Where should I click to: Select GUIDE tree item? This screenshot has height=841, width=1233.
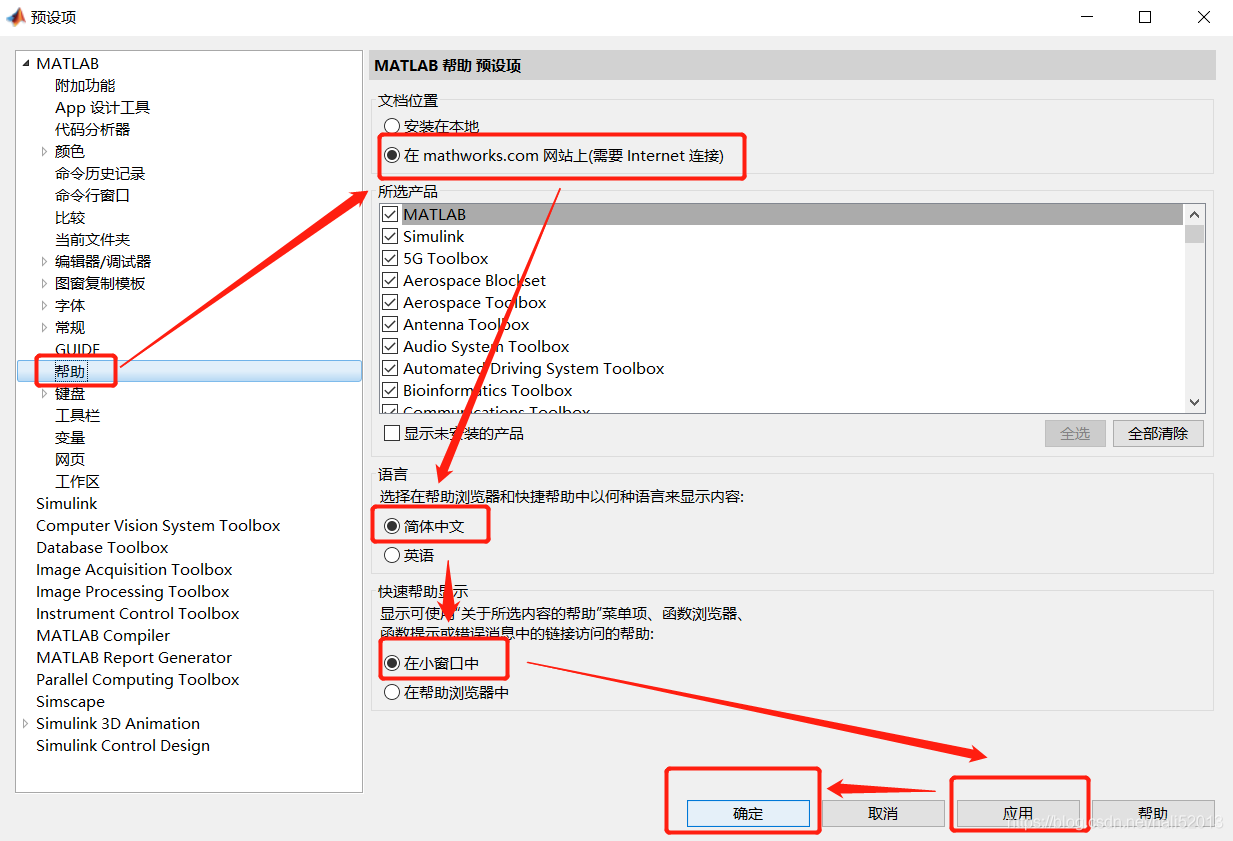pos(77,350)
